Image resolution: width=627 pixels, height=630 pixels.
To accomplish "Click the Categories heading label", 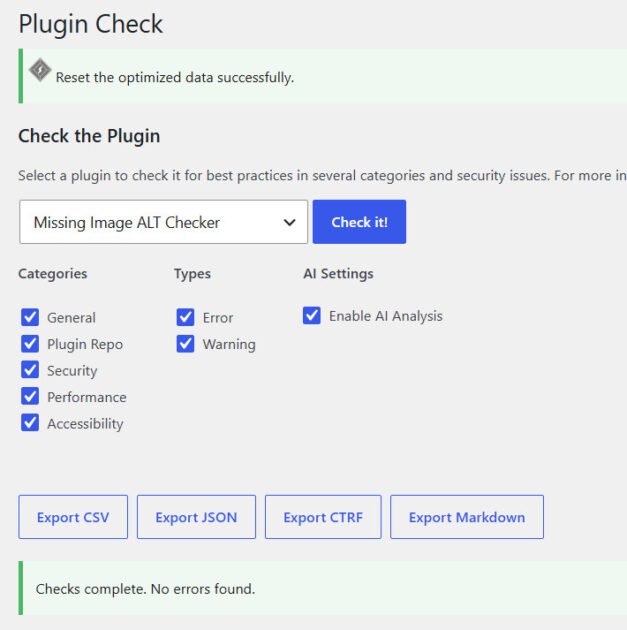I will 53,274.
